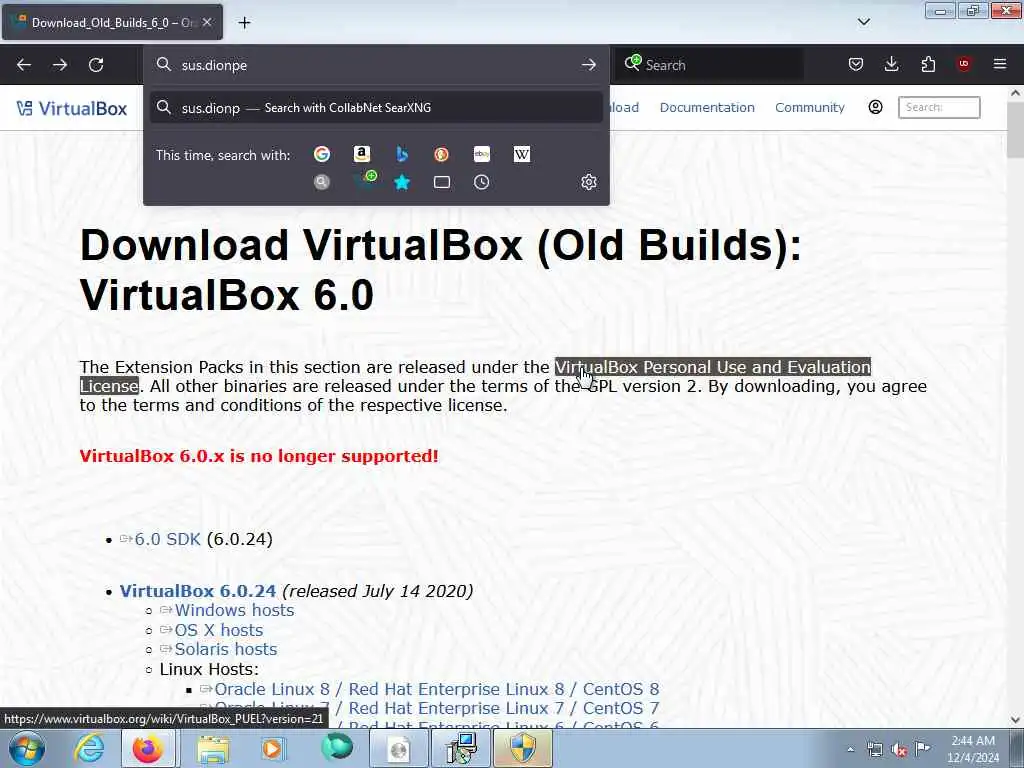Viewport: 1024px width, 768px height.
Task: Select the Download_Old_Builds_6_0 tab
Action: click(112, 22)
